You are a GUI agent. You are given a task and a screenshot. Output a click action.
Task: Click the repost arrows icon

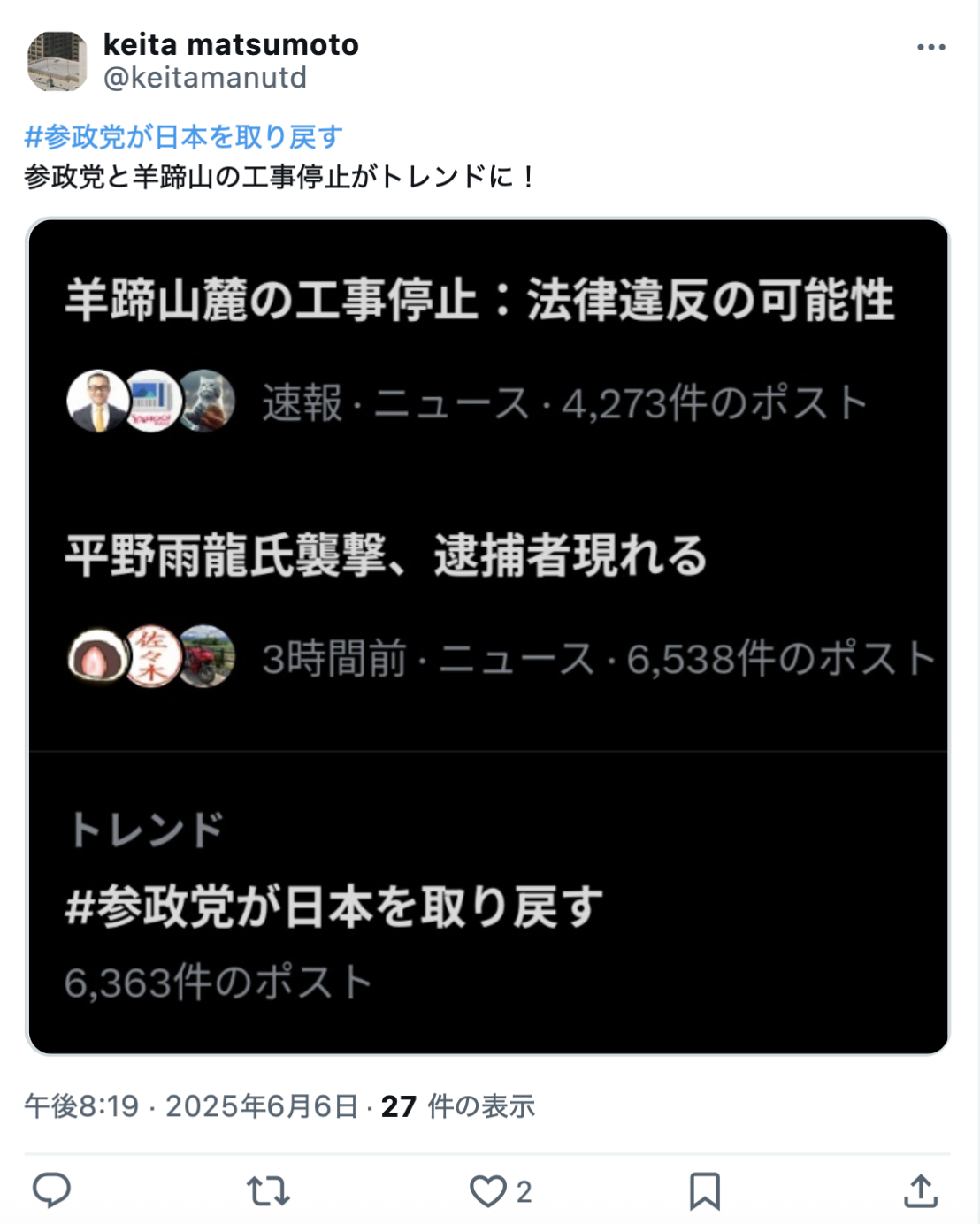point(268,1191)
